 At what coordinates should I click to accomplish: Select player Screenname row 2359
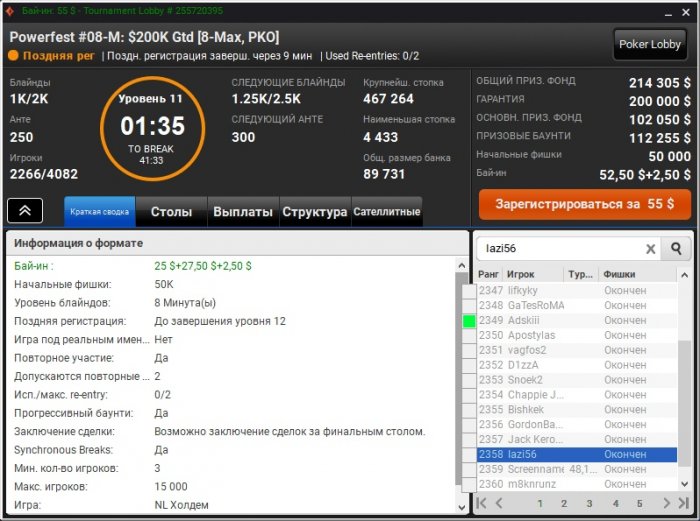(577, 469)
